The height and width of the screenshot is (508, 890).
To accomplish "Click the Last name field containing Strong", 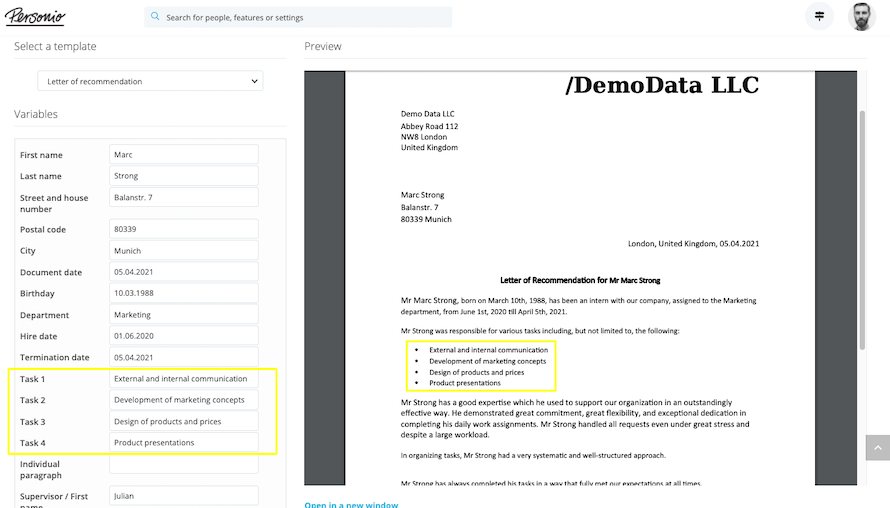I will click(x=183, y=176).
